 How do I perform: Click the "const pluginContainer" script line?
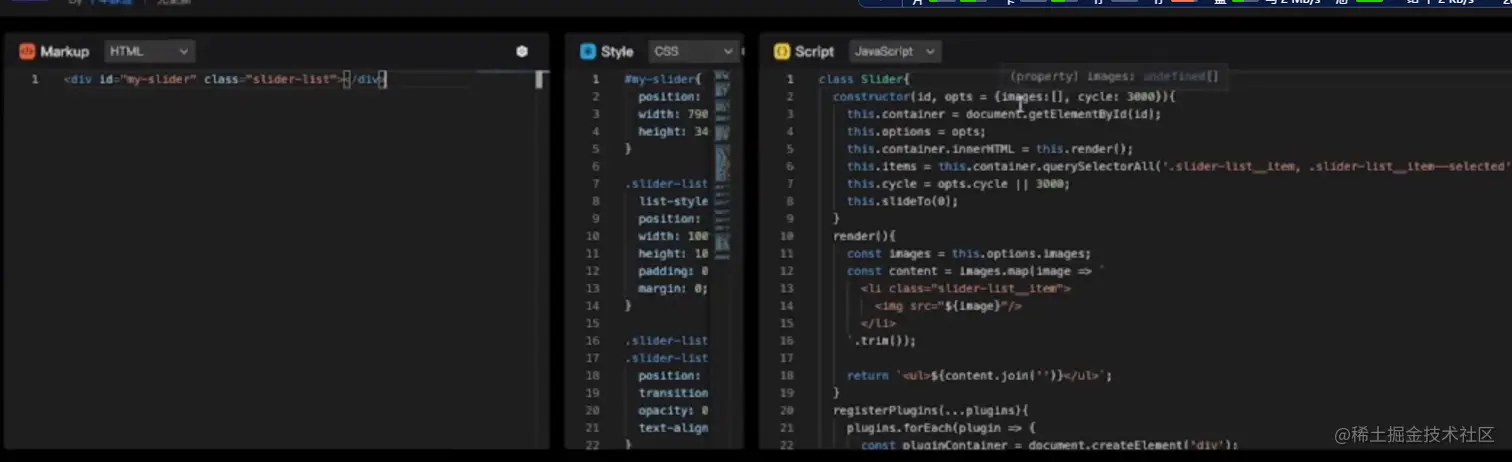tap(1050, 445)
